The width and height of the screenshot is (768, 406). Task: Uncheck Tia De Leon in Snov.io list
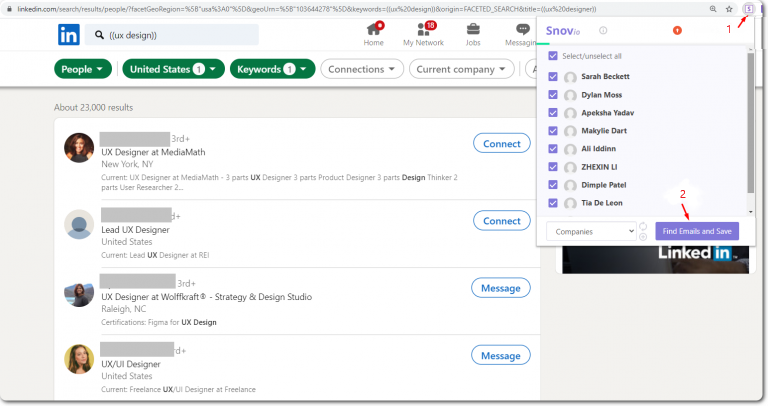click(x=553, y=203)
